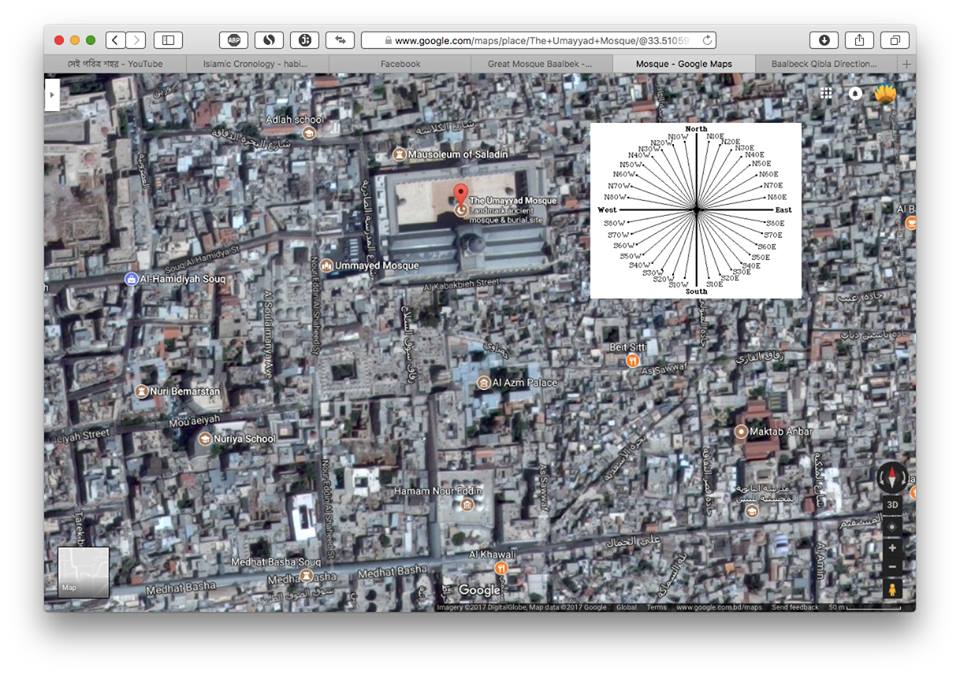Viewport: 960px width, 675px height.
Task: Switch to Map view using the thumbnail
Action: pyautogui.click(x=83, y=572)
